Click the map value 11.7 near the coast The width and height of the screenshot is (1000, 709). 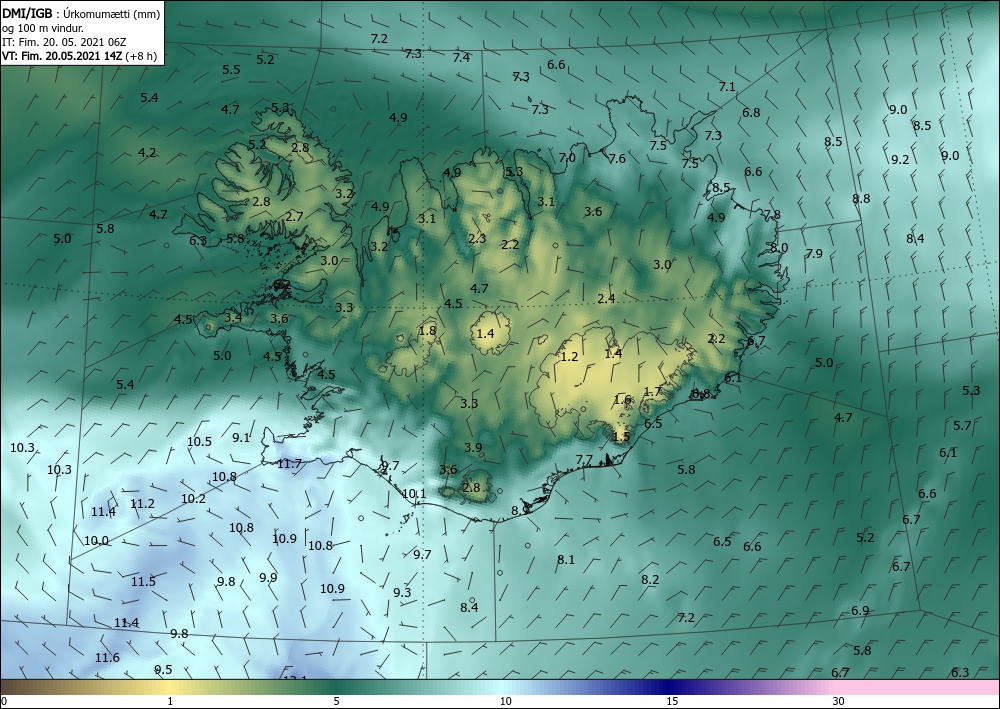point(289,464)
